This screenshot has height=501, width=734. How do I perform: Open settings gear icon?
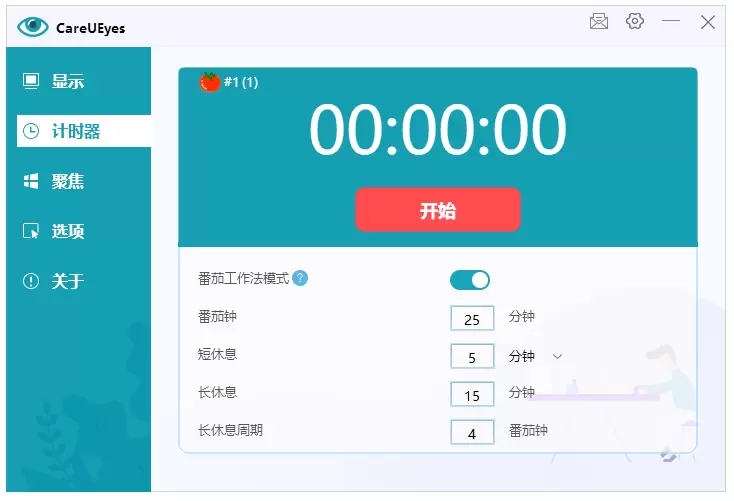tap(635, 21)
